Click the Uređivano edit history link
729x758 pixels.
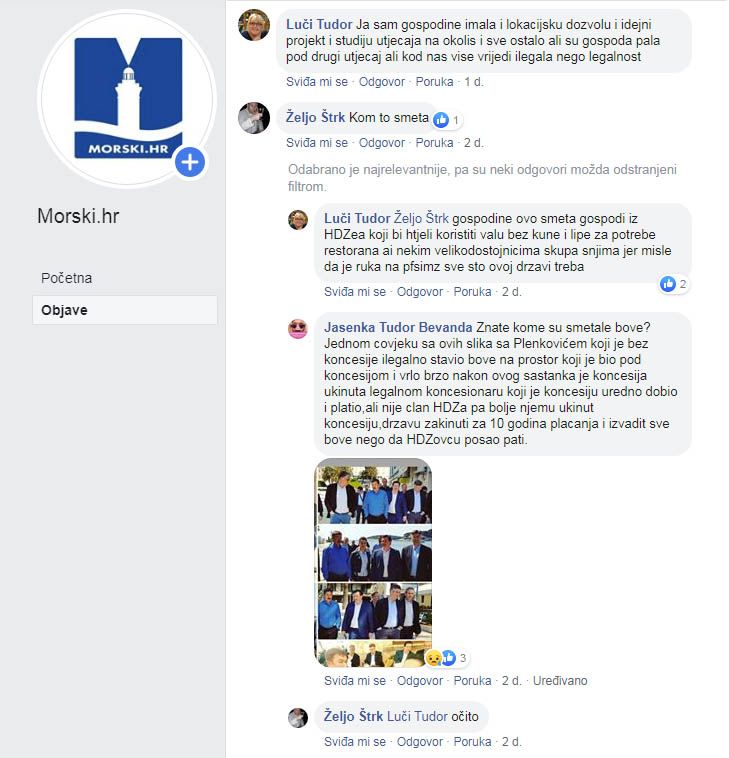(560, 681)
